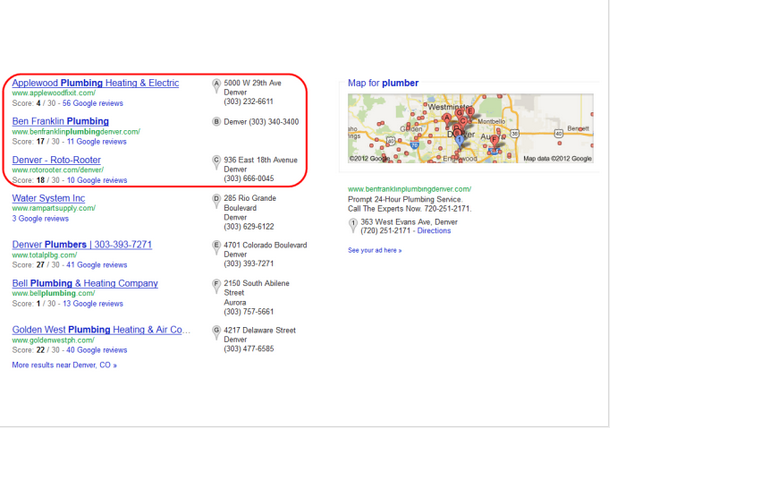Click the www.rotorooter.com/denver/ URL text
768x480 pixels.
click(58, 170)
